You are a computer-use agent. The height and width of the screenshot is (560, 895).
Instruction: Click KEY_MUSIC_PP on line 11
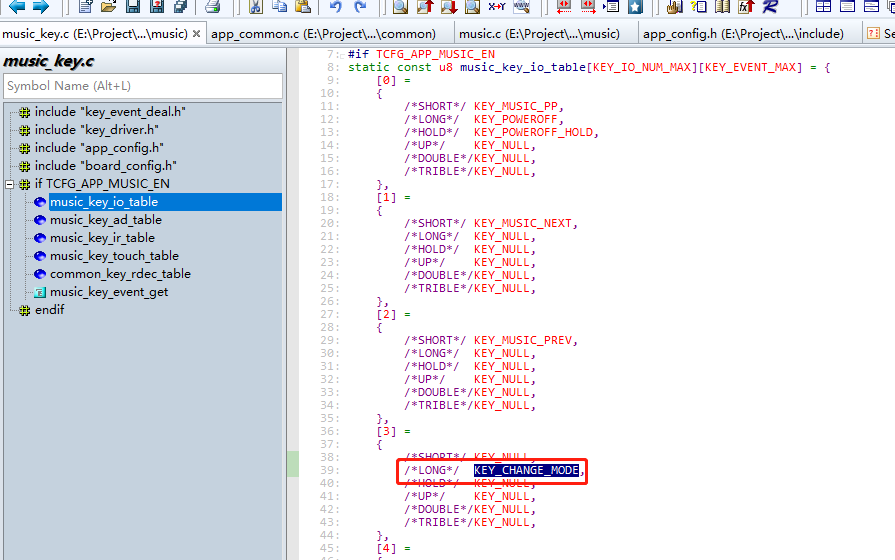tap(515, 106)
